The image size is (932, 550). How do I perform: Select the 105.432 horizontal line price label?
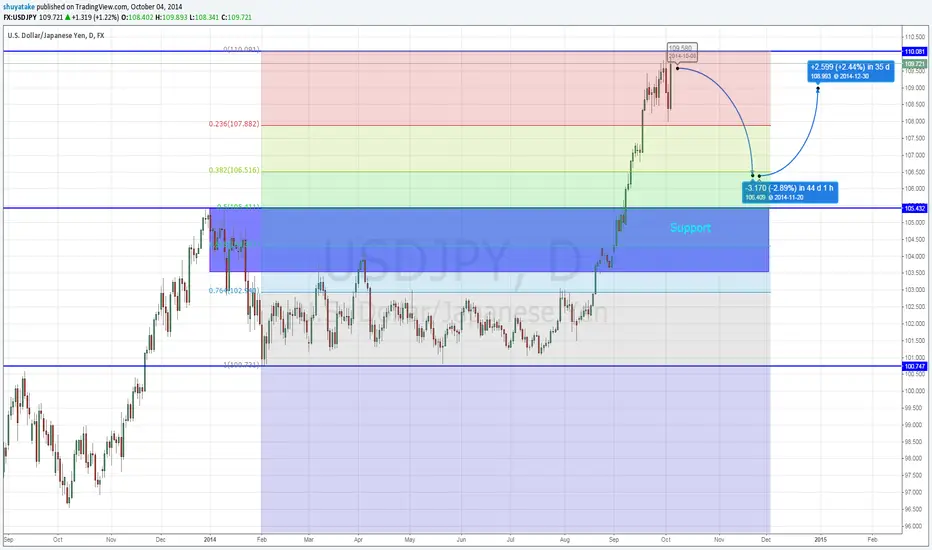(914, 208)
